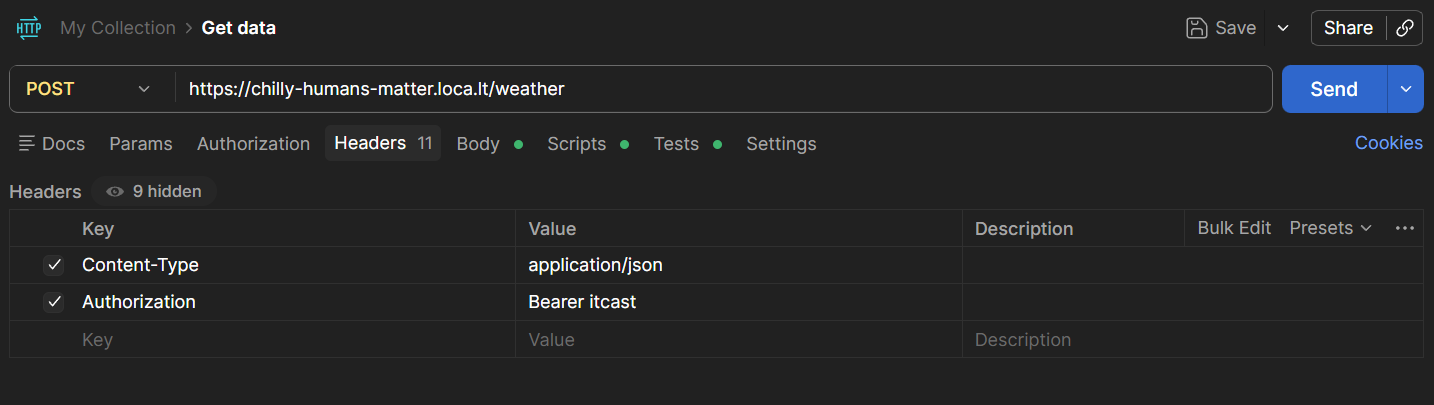Click the Save floppy disk icon
This screenshot has height=405, width=1434.
[x=1196, y=28]
